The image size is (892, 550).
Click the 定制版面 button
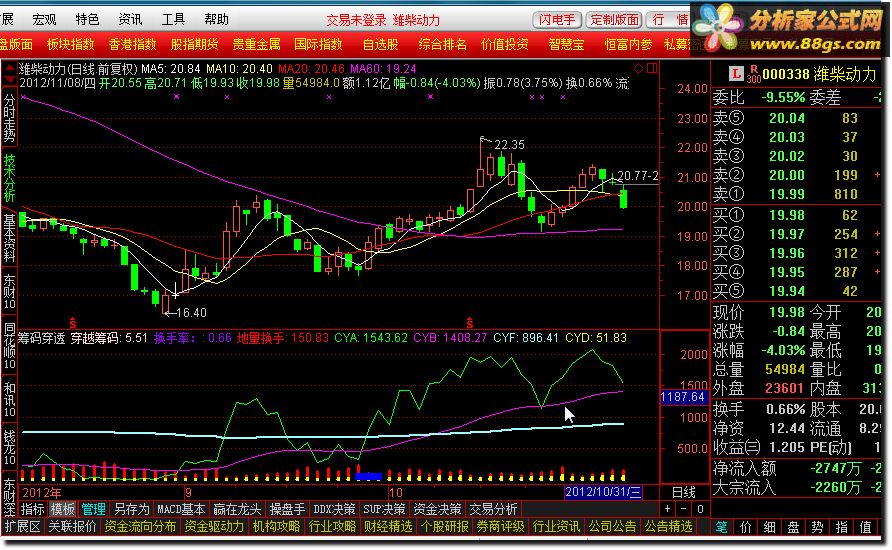coord(614,20)
